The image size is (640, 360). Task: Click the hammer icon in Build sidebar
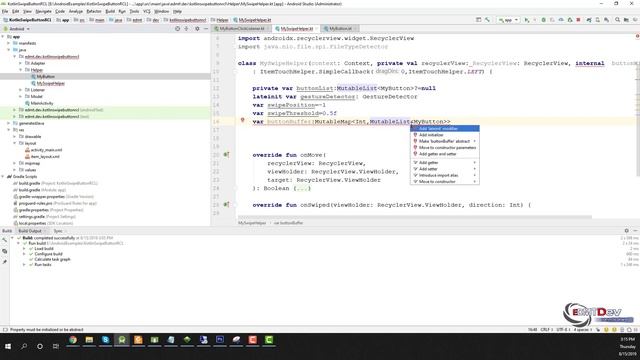(x=4, y=240)
